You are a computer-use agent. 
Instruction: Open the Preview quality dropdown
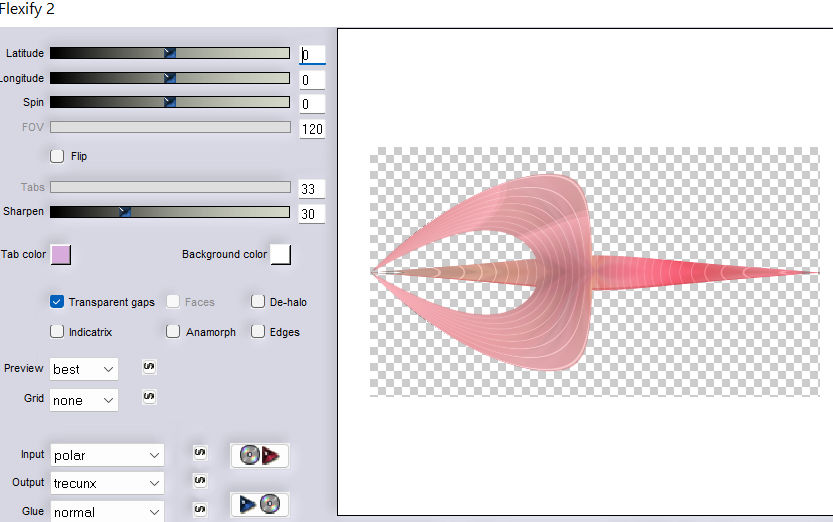(x=84, y=369)
